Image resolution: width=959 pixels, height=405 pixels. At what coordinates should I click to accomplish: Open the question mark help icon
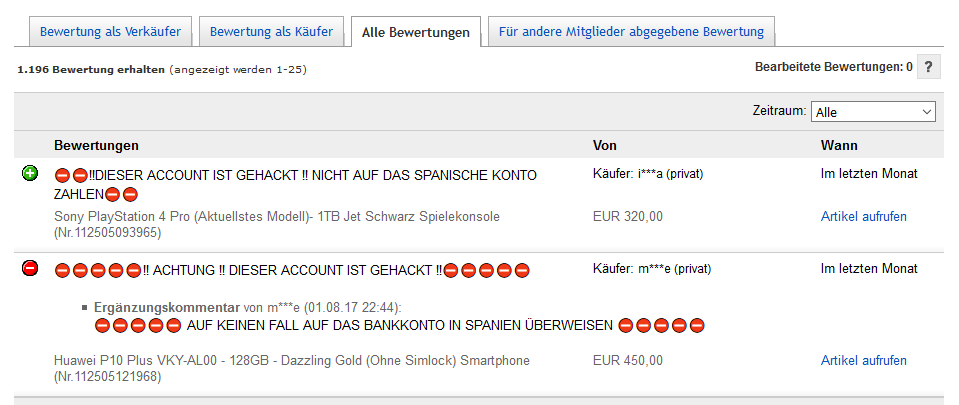(928, 67)
